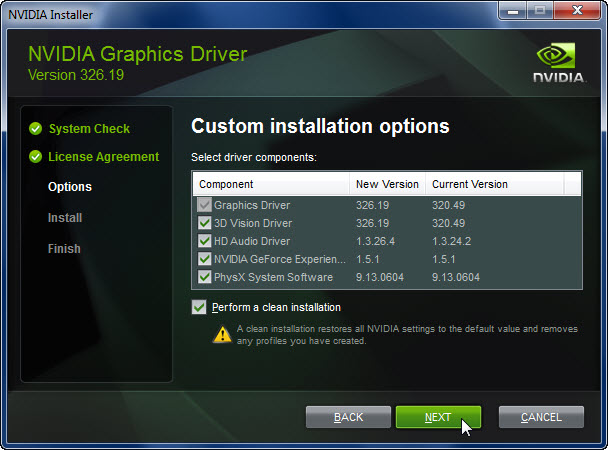Sort by the Component column header
Viewport: 608px width, 450px height.
coord(271,184)
